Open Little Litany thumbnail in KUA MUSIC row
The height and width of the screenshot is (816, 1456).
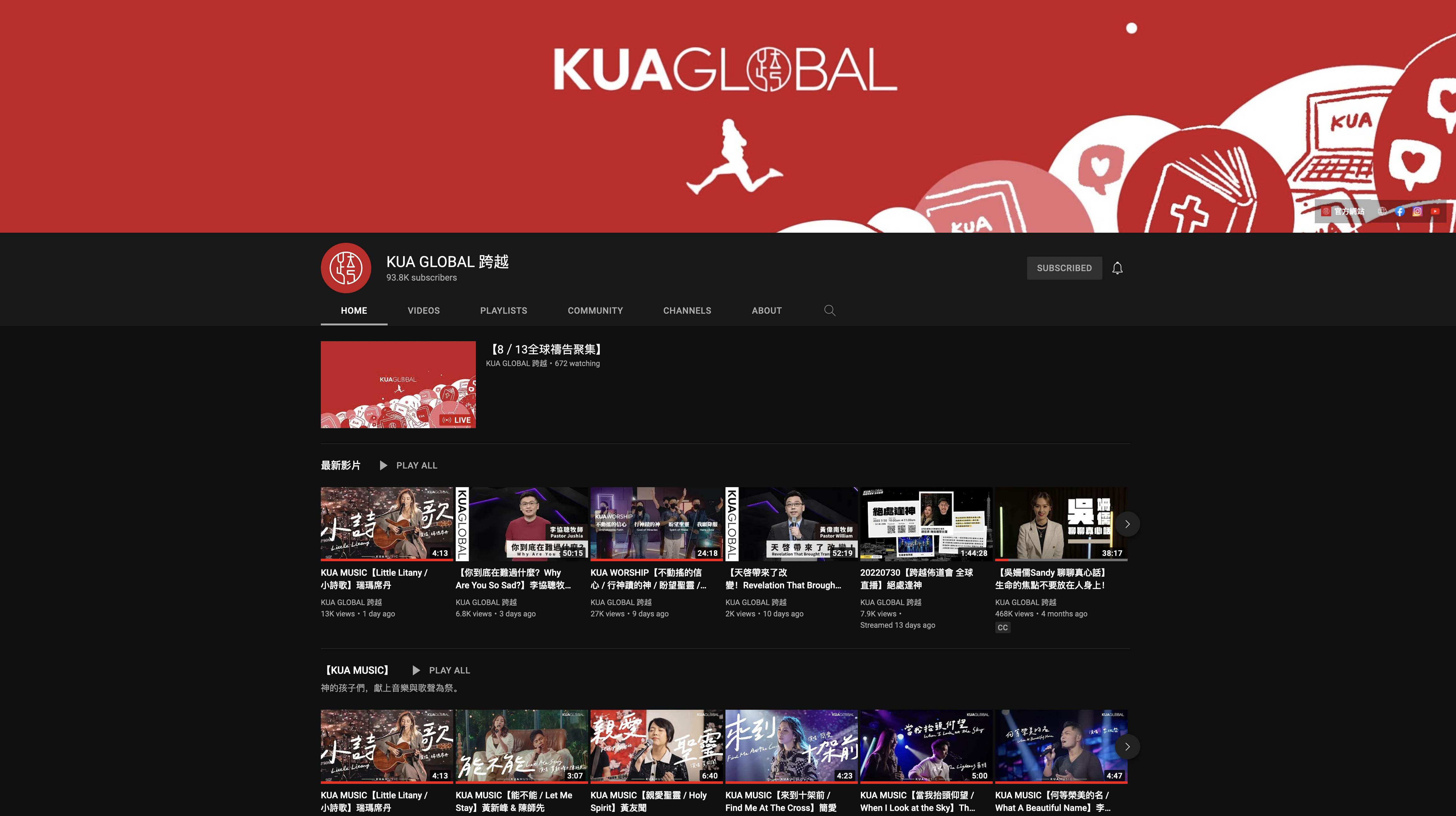click(x=387, y=747)
